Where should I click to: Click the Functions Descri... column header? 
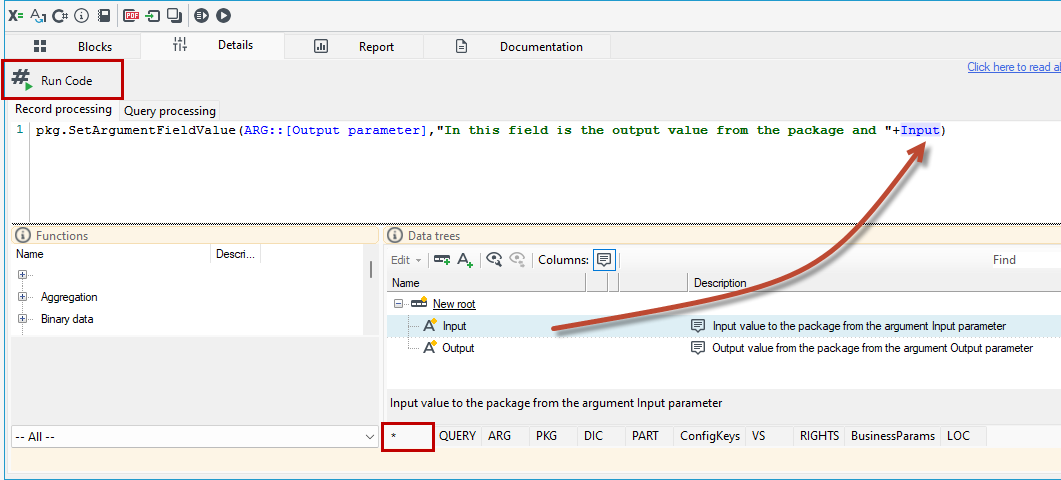pyautogui.click(x=236, y=255)
